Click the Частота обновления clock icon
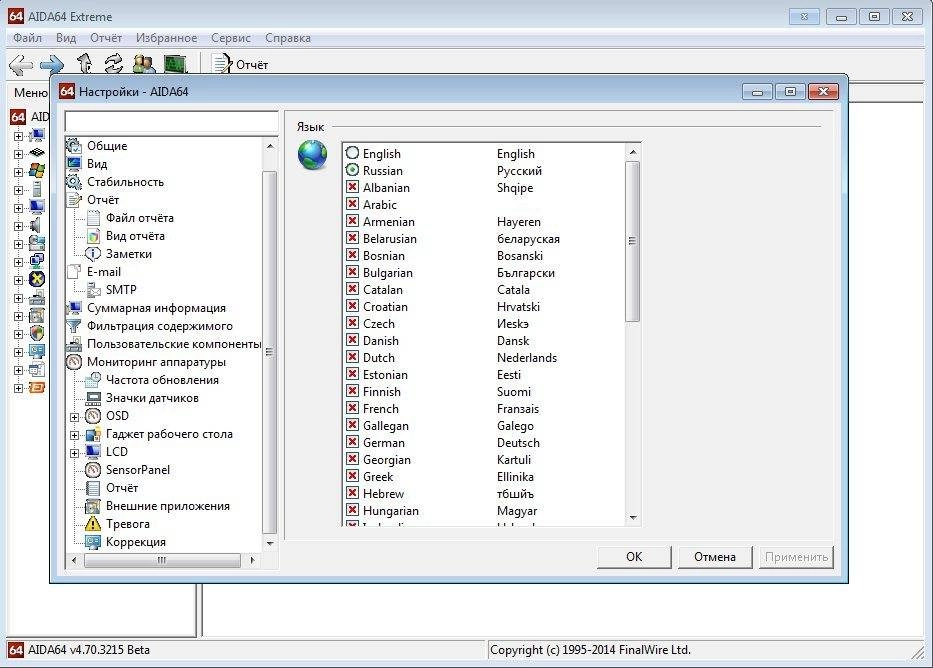The width and height of the screenshot is (933, 668). (x=93, y=380)
